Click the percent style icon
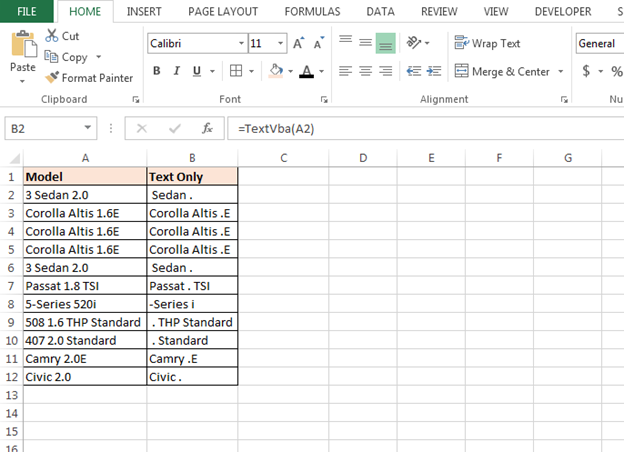This screenshot has width=624, height=452. [617, 71]
